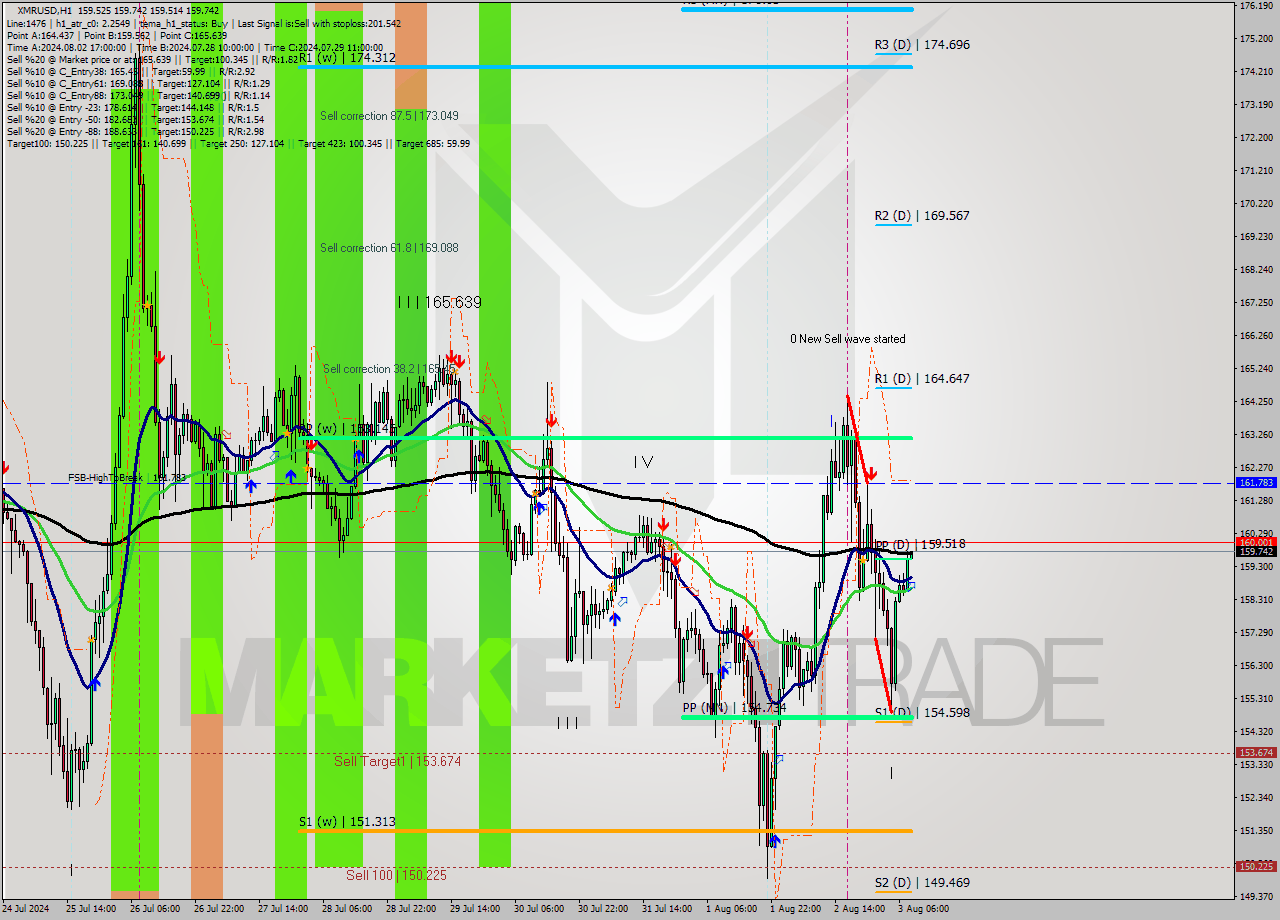Screen dimensions: 1280x920
Task: Click the '3 Aug 06:00' time axis label
Action: coord(924,909)
